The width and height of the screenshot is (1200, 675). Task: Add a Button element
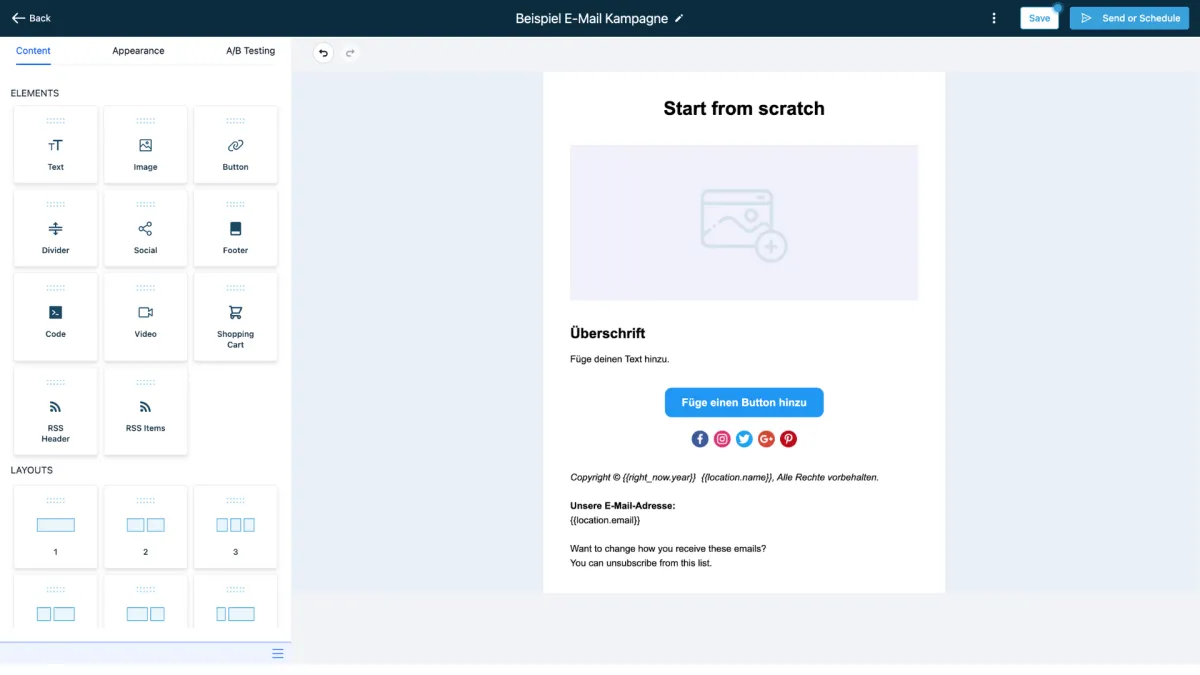[x=235, y=145]
